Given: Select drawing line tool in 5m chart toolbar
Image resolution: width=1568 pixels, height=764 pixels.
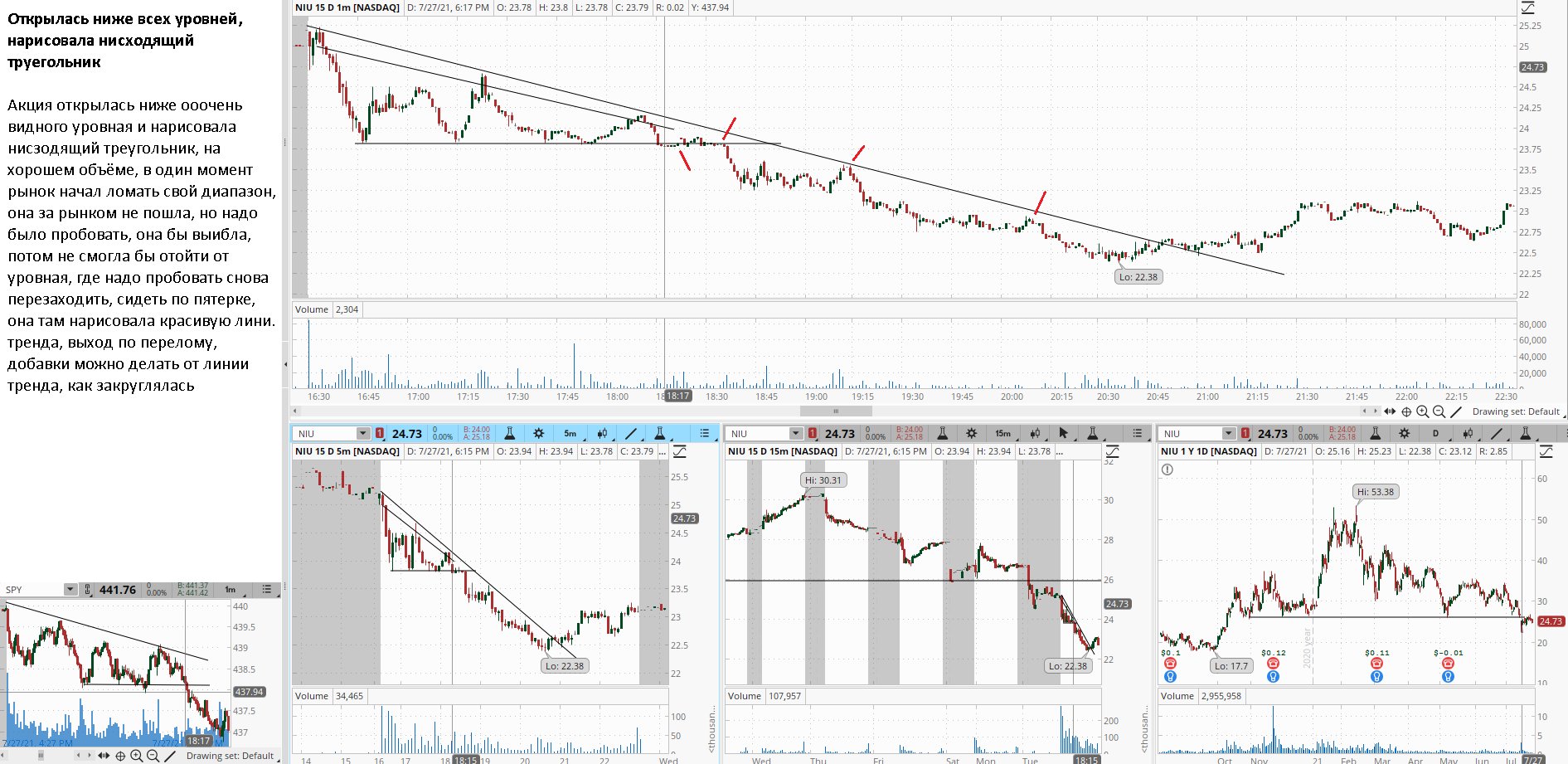Looking at the screenshot, I should 631,433.
